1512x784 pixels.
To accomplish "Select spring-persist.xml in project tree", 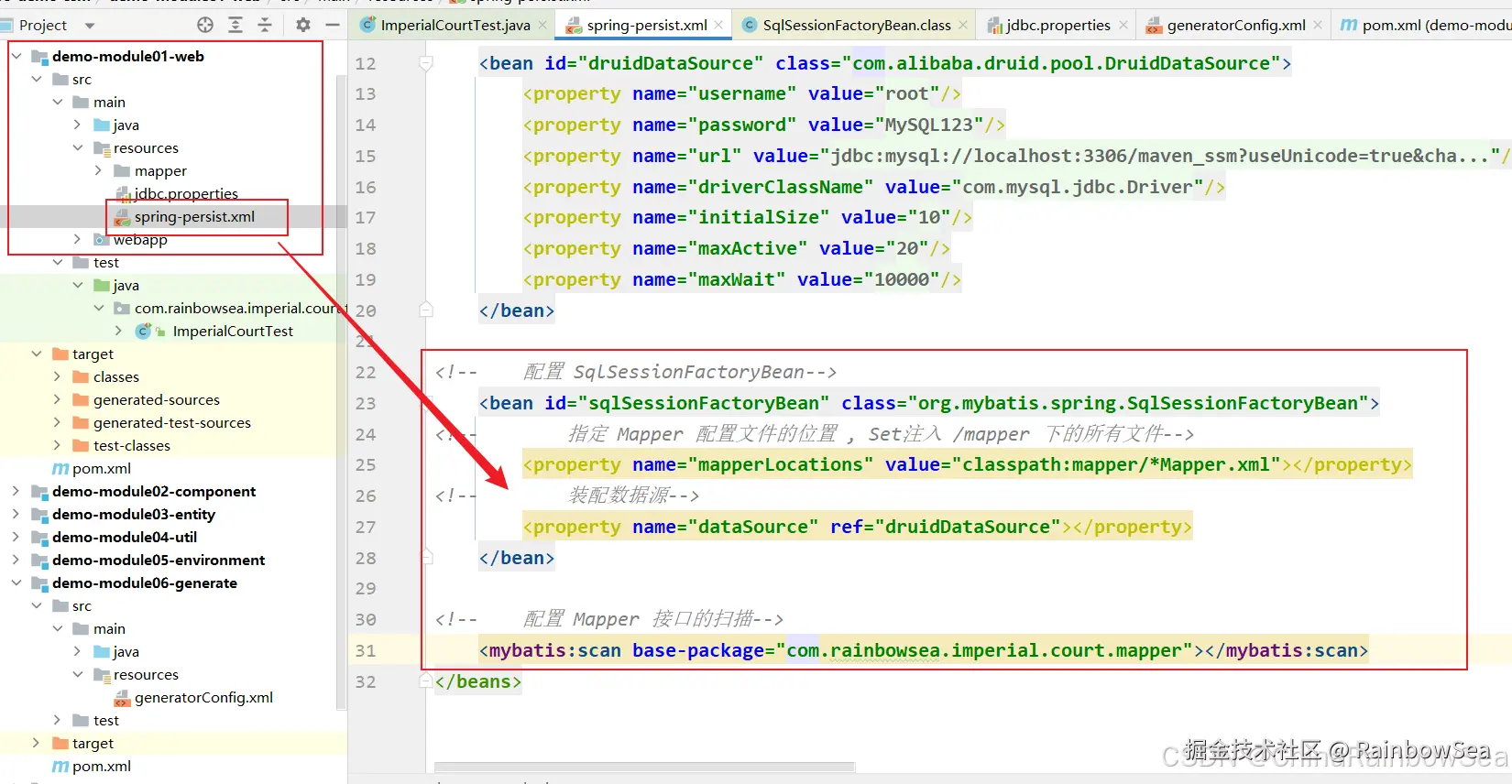I will (194, 216).
